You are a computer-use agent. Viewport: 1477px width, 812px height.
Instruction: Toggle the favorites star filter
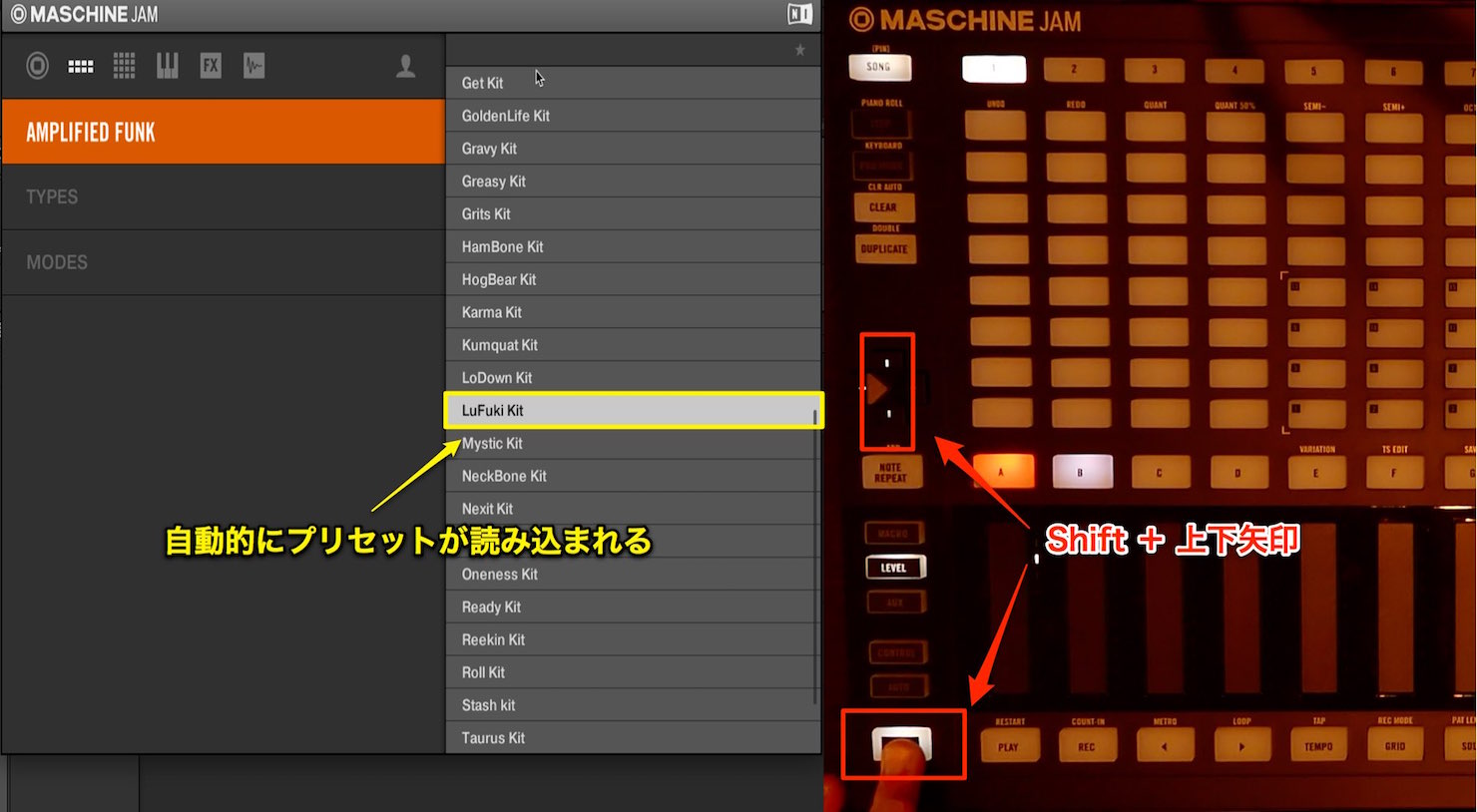point(799,50)
